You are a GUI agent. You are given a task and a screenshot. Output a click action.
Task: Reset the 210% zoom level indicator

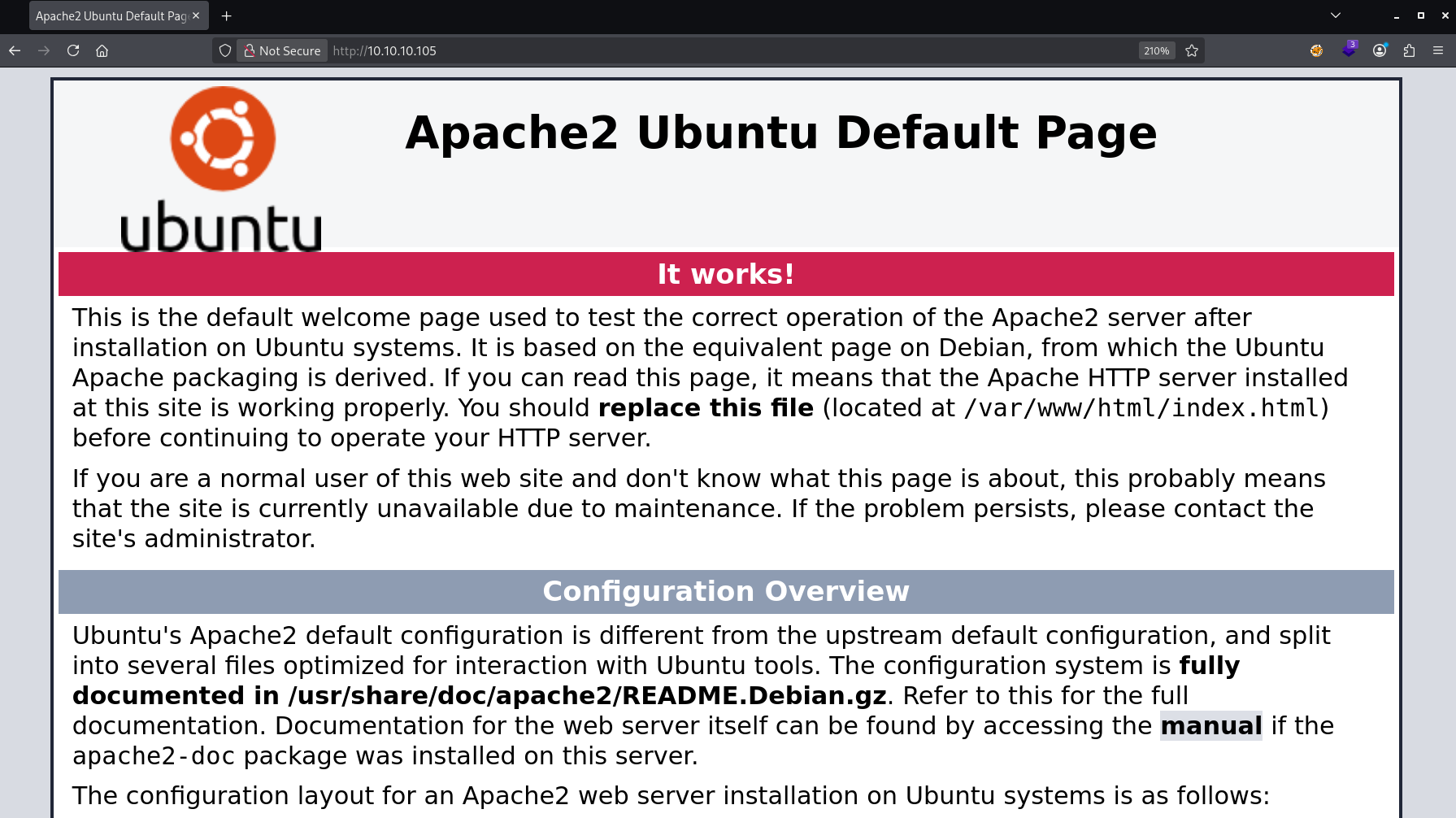(1156, 50)
